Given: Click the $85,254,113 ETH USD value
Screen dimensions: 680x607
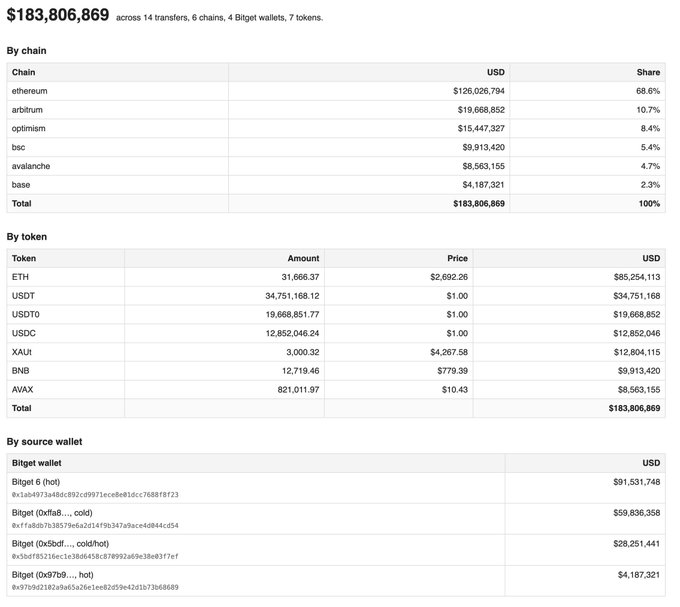Looking at the screenshot, I should (637, 277).
